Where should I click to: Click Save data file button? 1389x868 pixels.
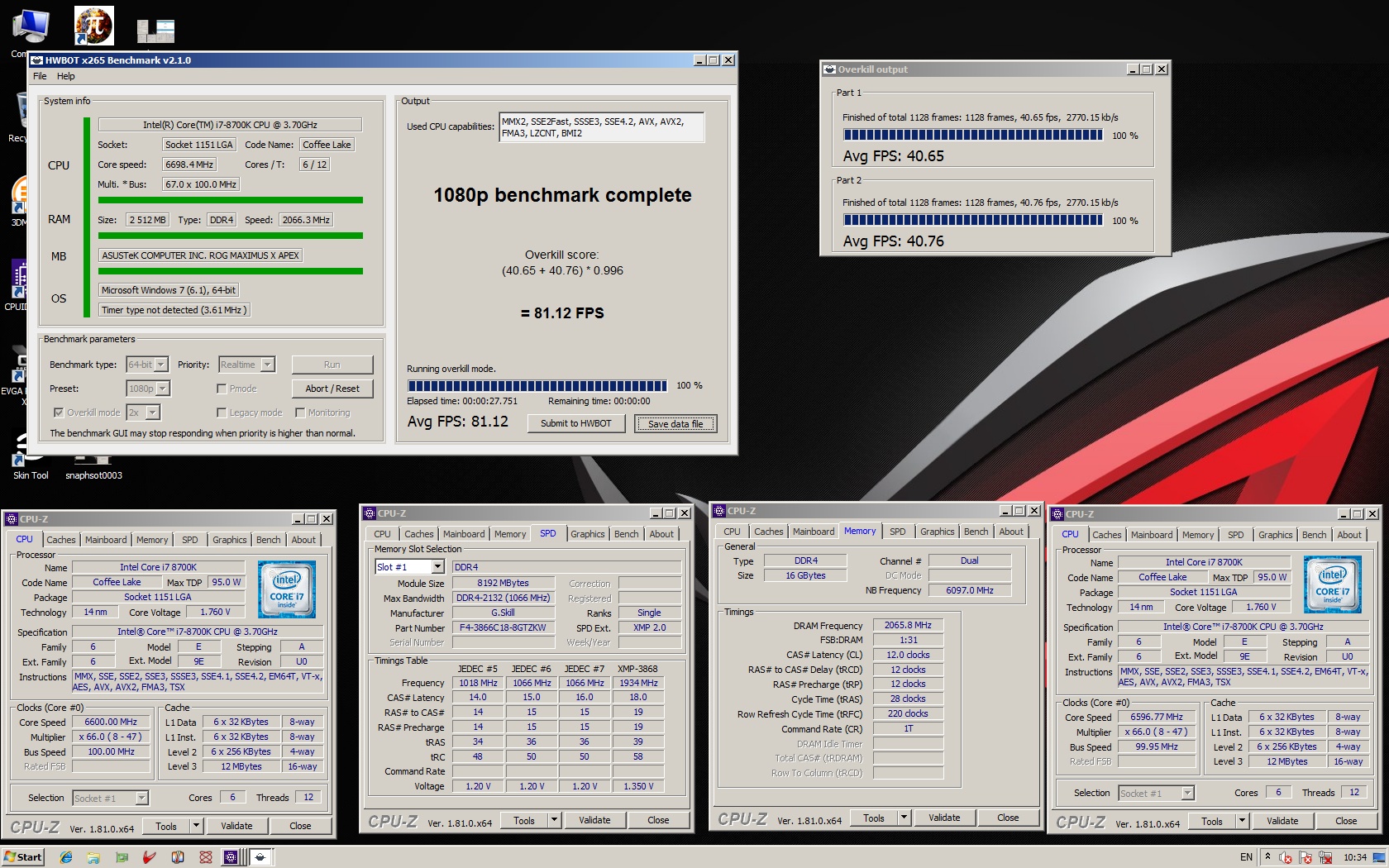click(x=675, y=424)
